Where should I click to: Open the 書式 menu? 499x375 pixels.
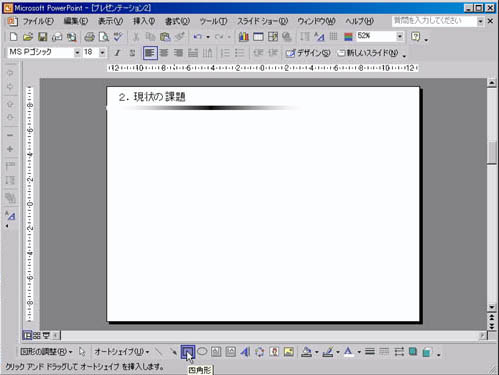point(177,21)
